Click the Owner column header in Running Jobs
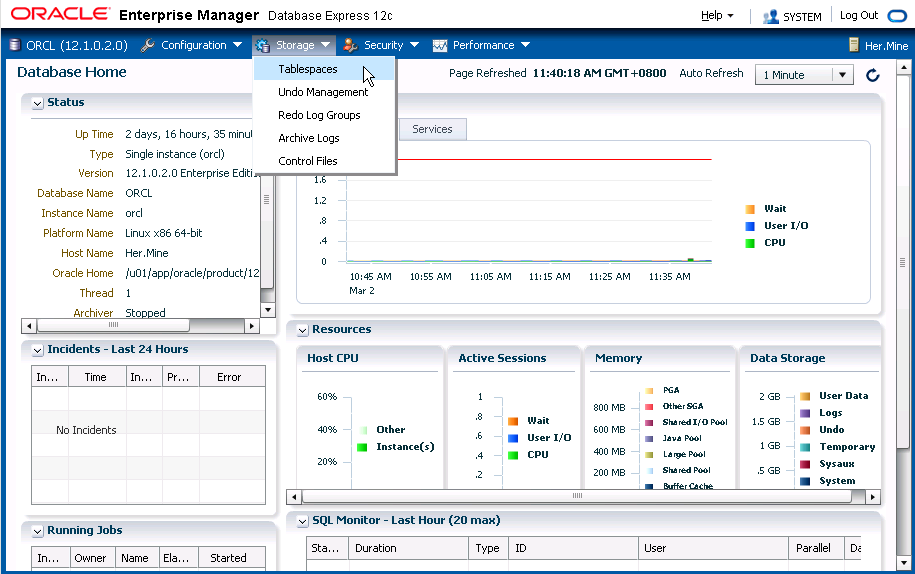Image resolution: width=915 pixels, height=574 pixels. tap(92, 558)
